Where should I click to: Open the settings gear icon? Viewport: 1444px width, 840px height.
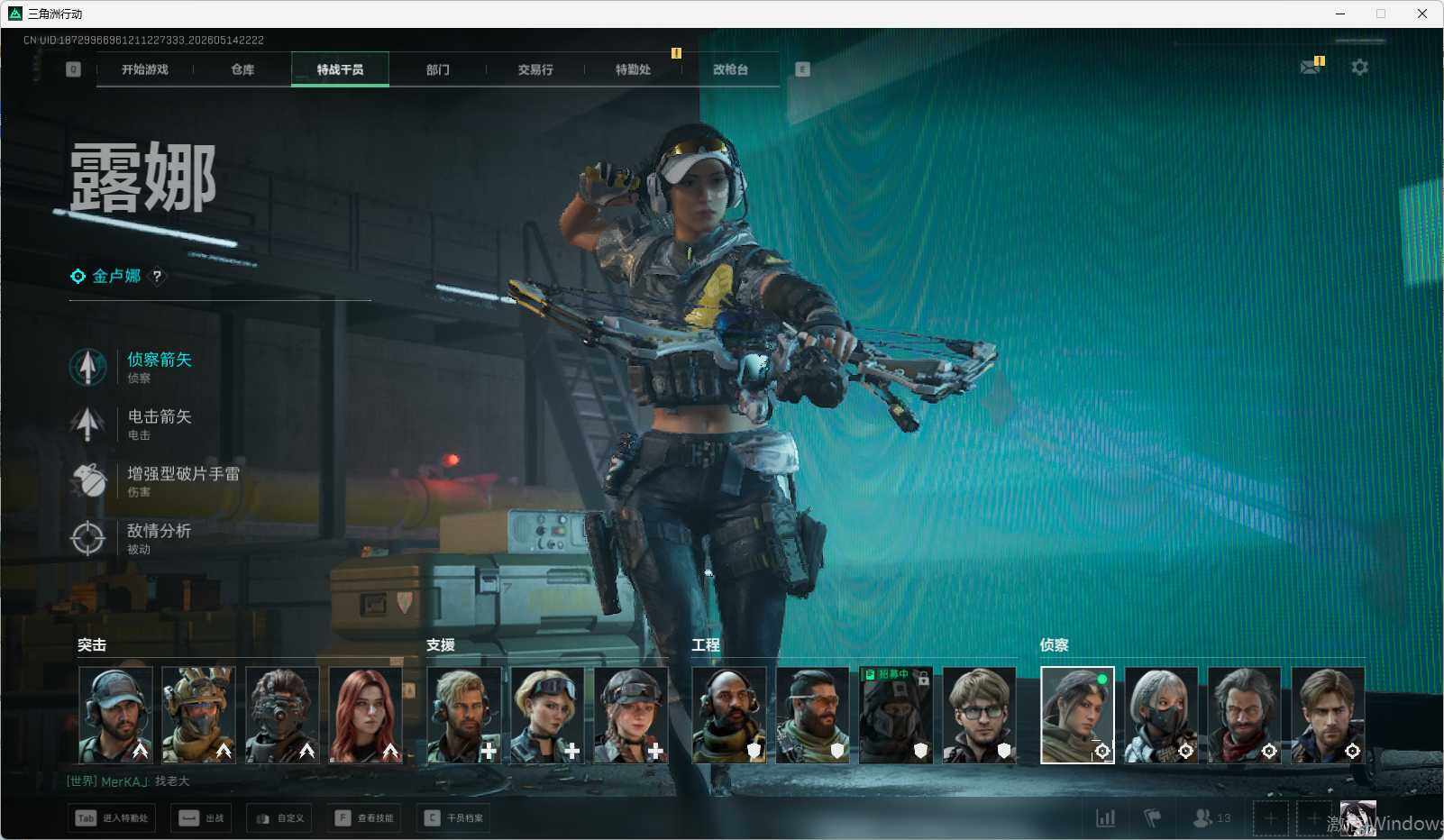click(x=1359, y=67)
